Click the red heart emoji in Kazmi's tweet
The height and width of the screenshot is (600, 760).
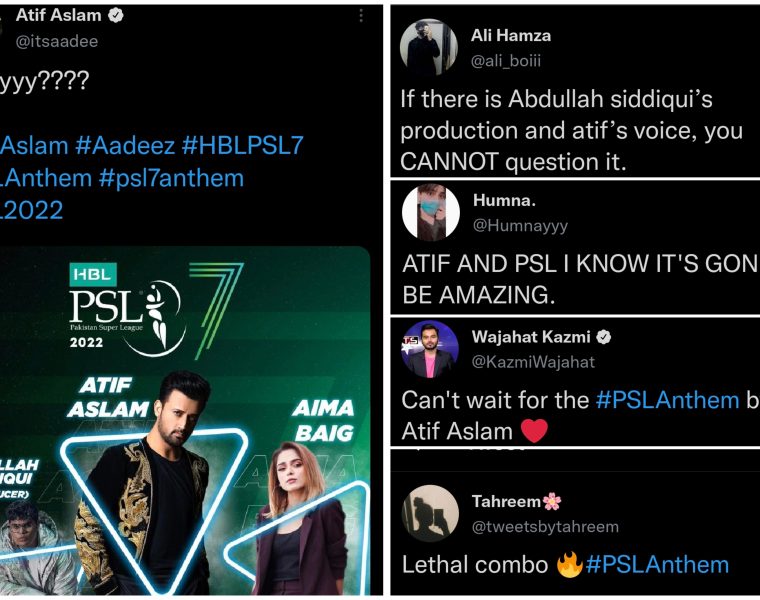click(534, 431)
